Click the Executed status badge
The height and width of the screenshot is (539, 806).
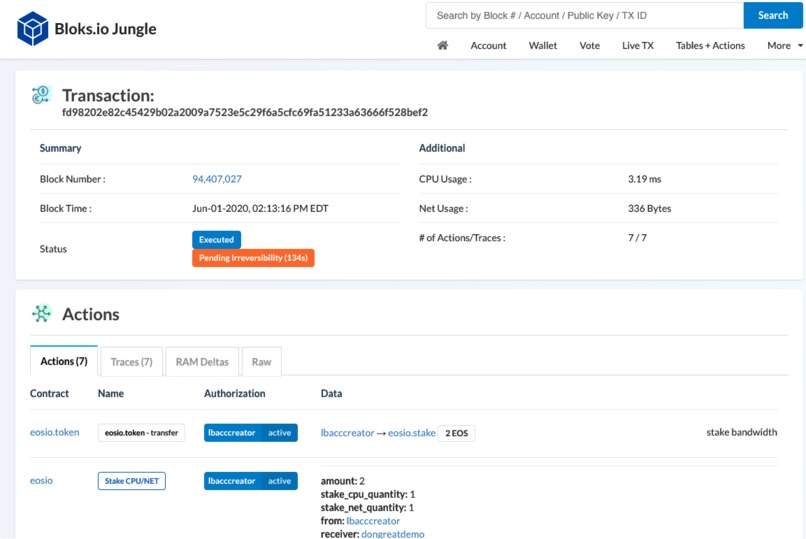216,239
